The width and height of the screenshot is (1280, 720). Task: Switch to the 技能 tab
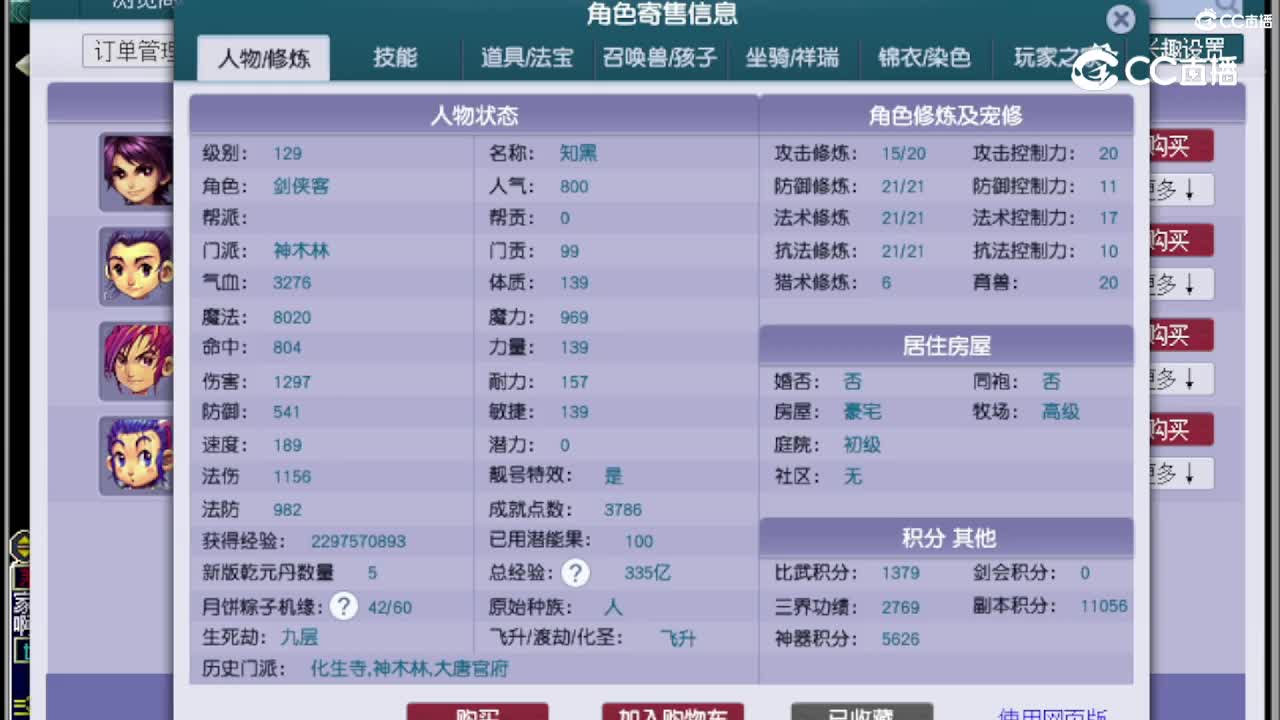pos(398,58)
